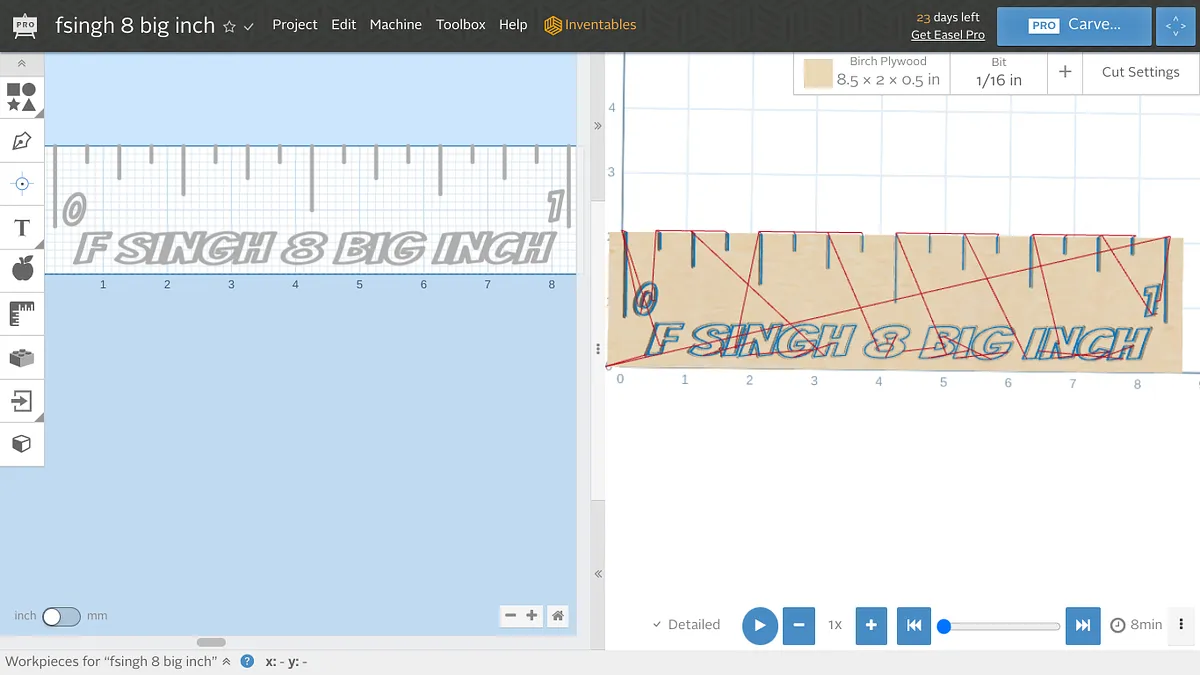Open the Machine menu
This screenshot has height=675, width=1200.
tap(396, 25)
